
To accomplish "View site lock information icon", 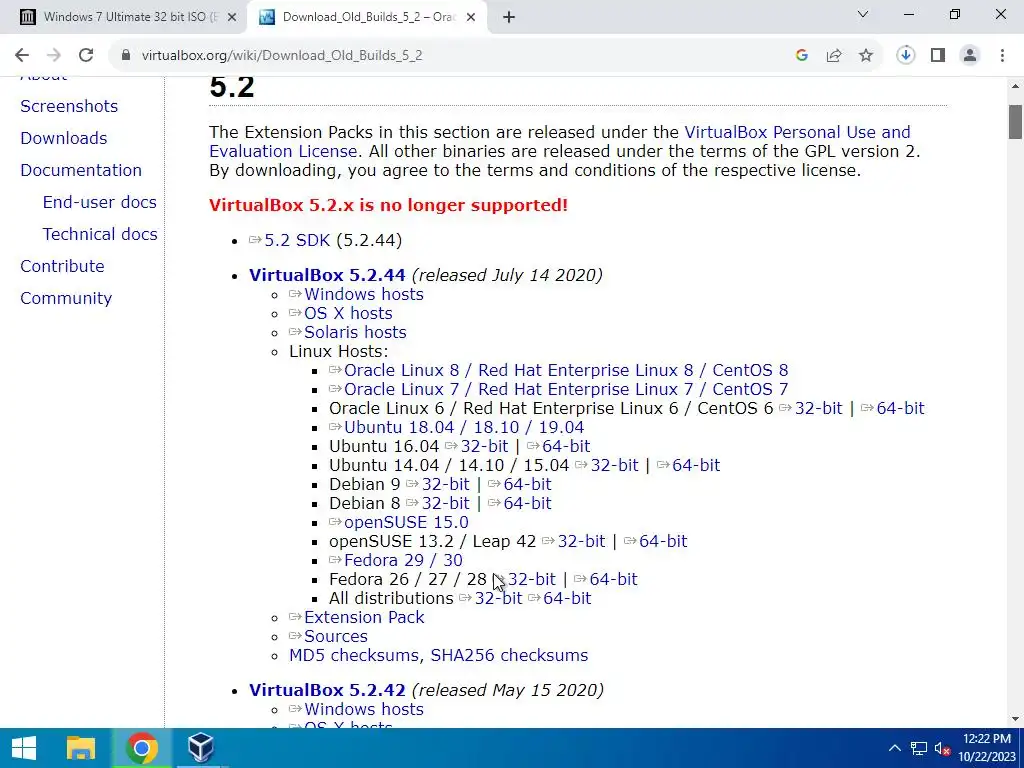I will click(126, 56).
